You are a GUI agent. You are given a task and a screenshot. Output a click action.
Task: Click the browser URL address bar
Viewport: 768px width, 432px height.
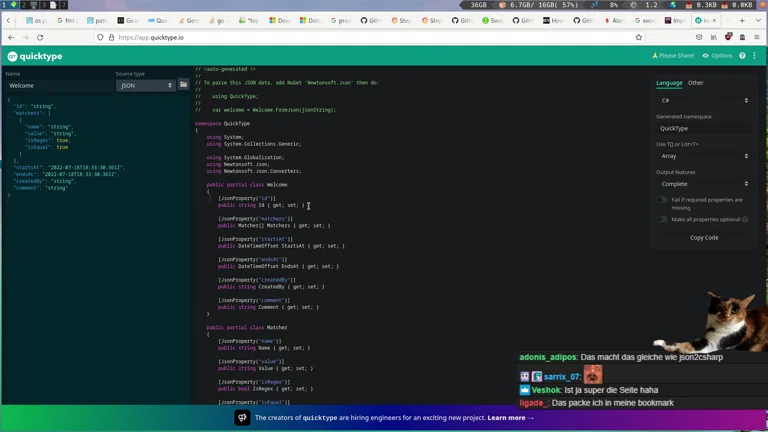372,37
